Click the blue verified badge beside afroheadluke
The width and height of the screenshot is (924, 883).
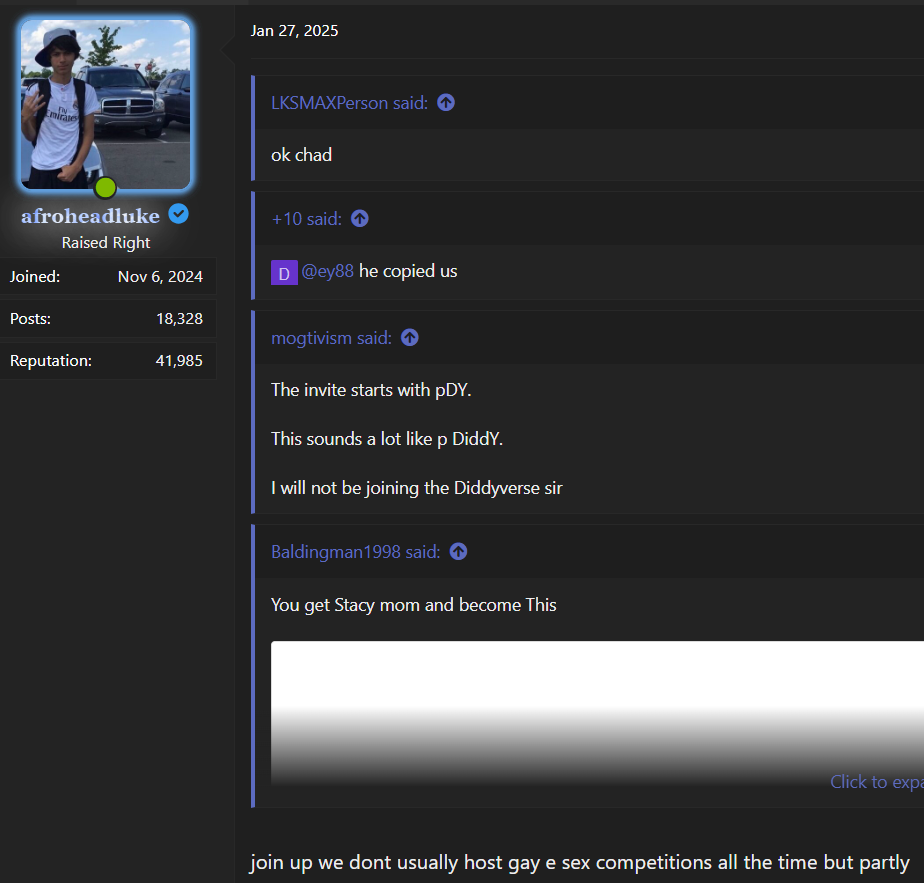[x=179, y=214]
